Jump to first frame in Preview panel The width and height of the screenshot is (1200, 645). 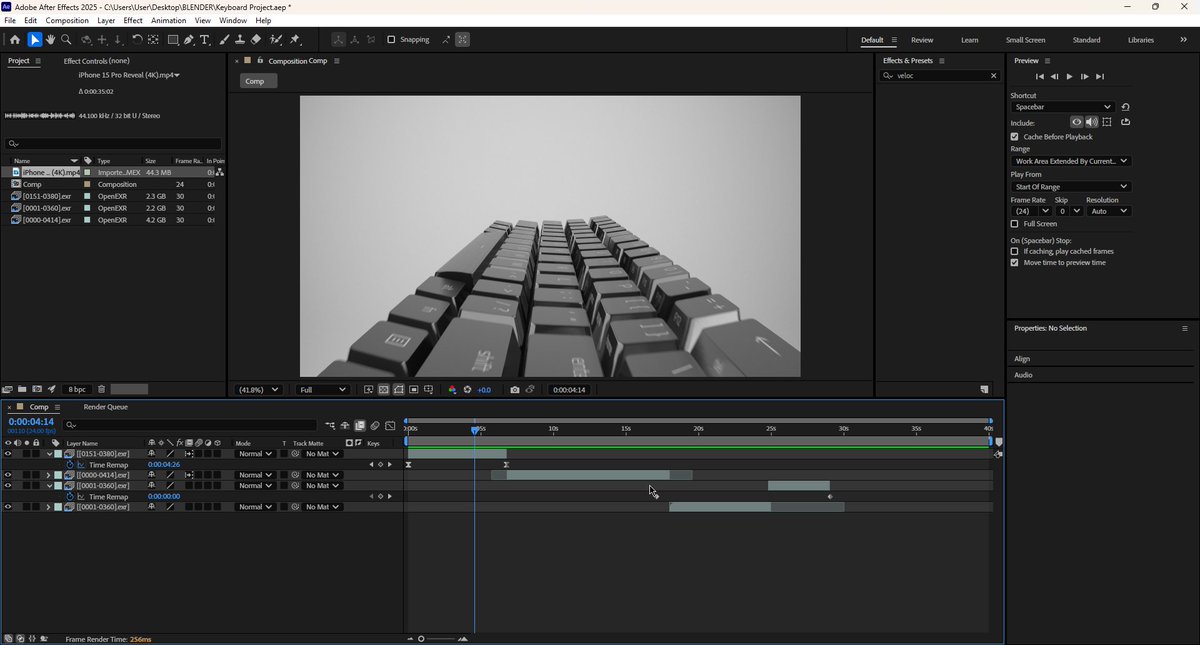1040,76
